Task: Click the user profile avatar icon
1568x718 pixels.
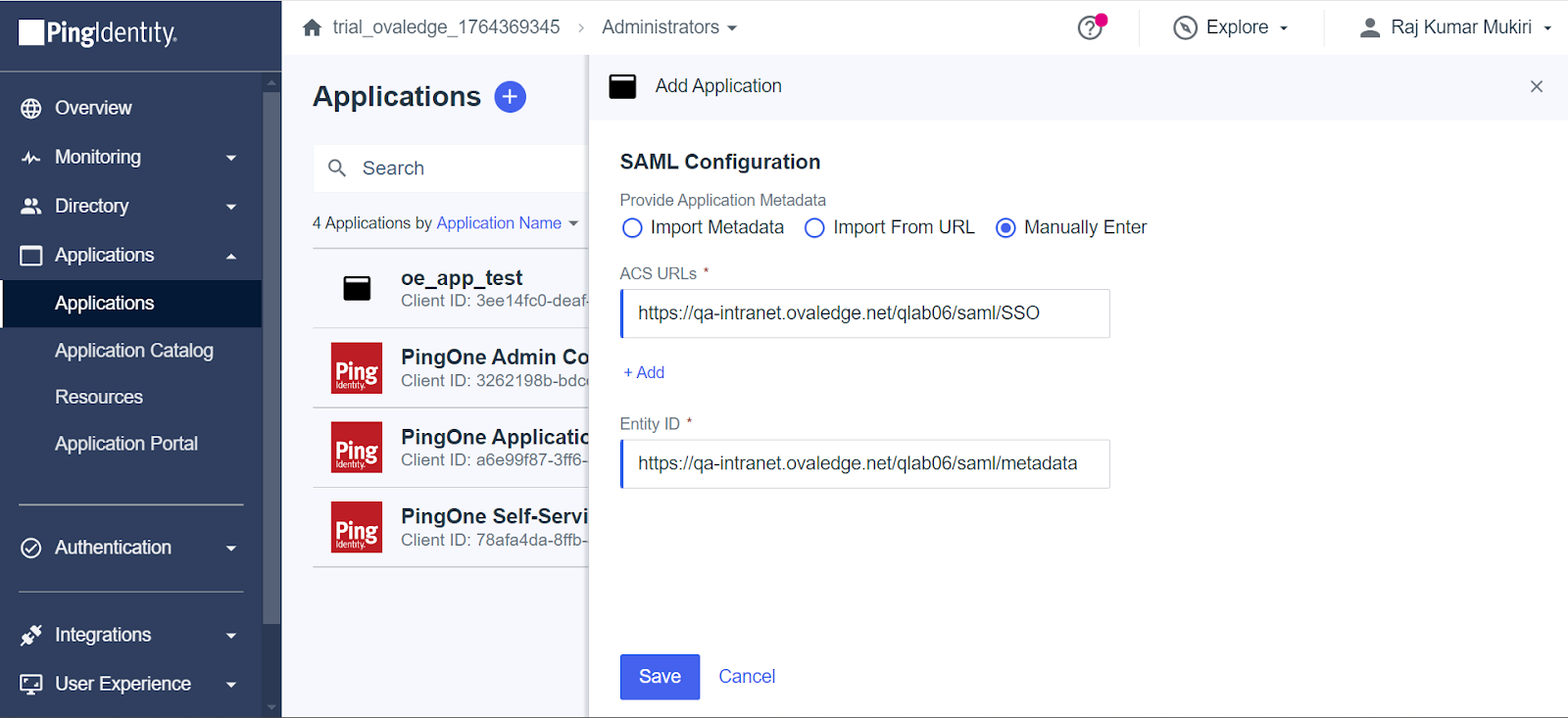Action: point(1370,27)
